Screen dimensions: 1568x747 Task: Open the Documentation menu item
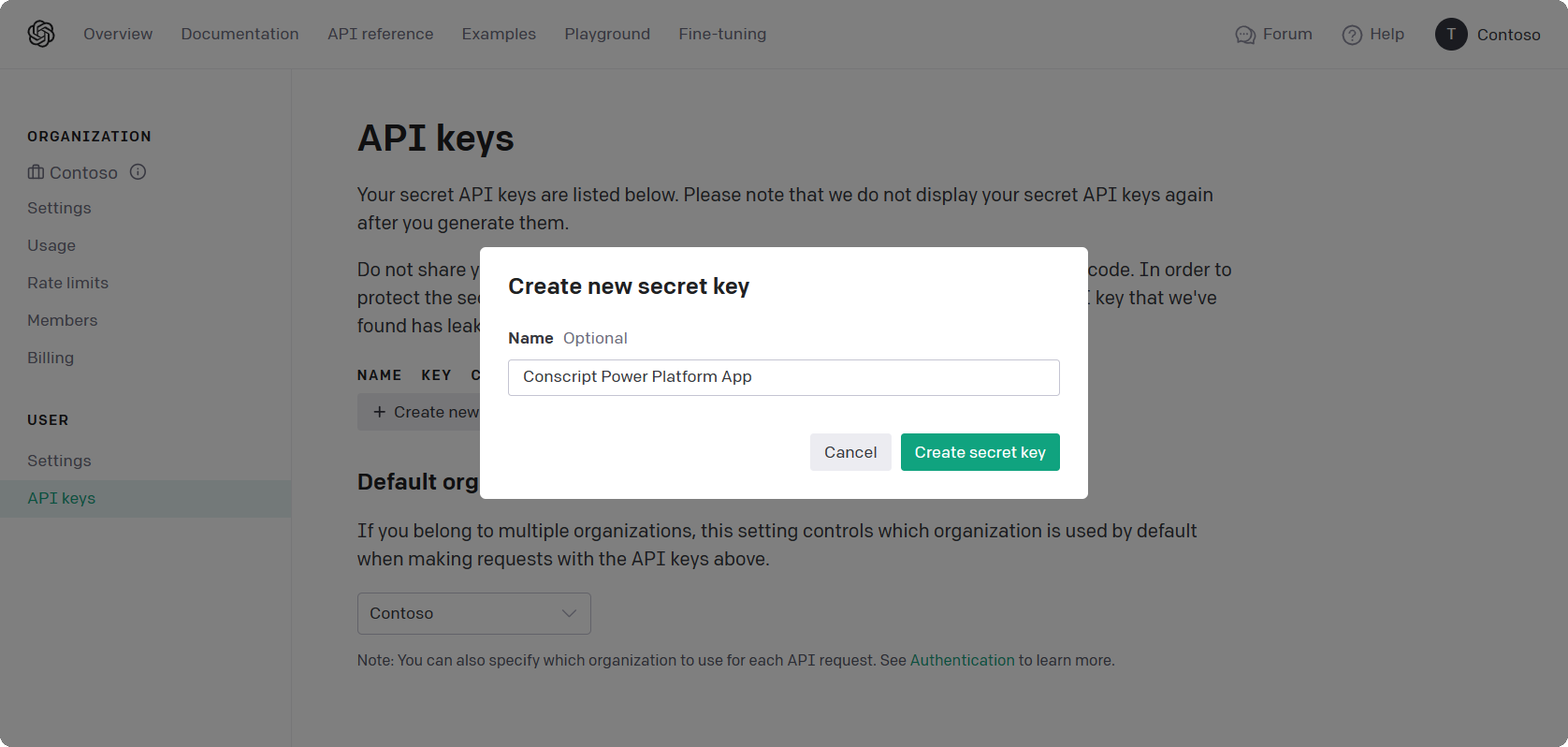click(x=240, y=34)
